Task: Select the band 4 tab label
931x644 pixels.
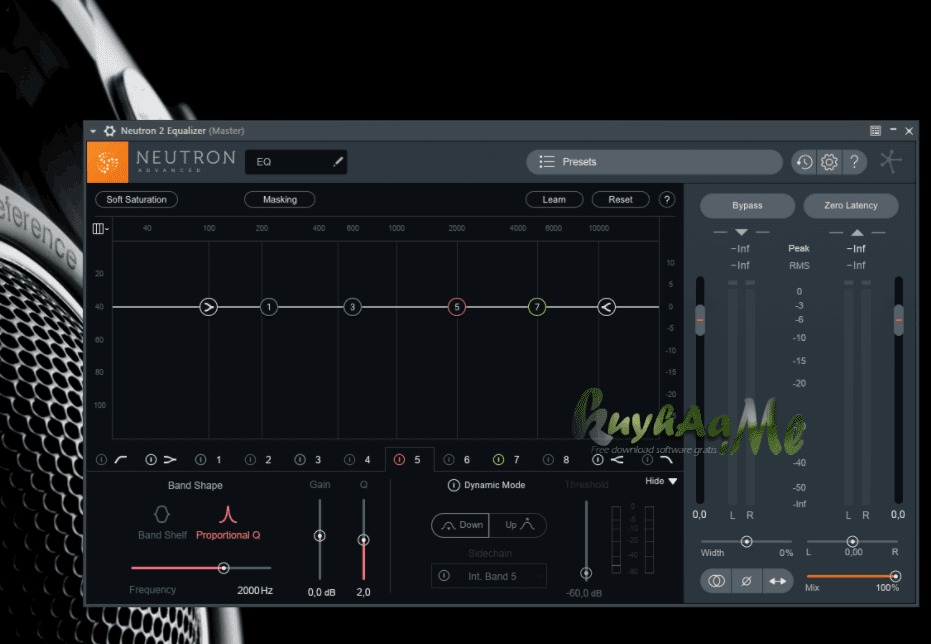Action: [368, 459]
